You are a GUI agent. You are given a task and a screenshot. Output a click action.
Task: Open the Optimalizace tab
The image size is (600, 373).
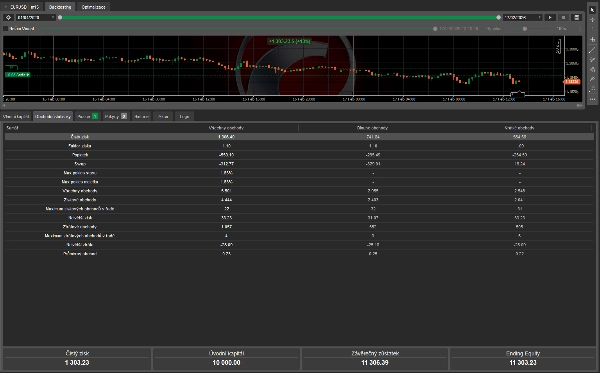click(x=93, y=7)
